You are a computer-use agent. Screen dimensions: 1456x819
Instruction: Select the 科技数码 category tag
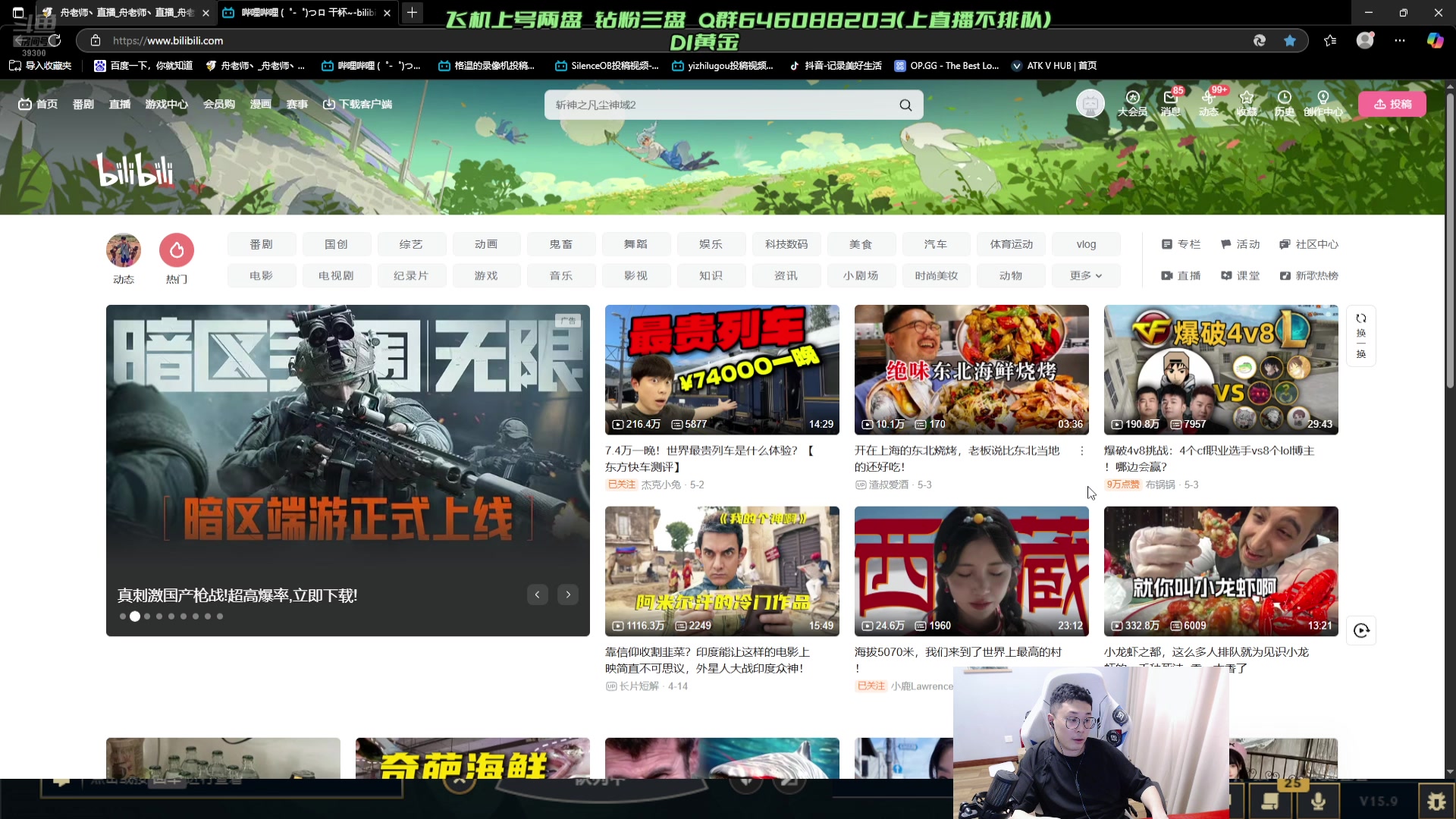click(786, 244)
